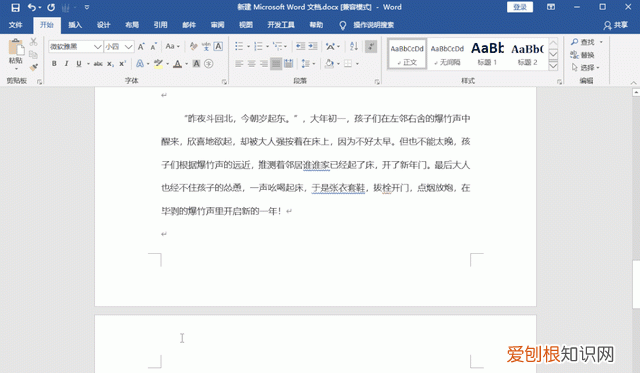Open the borders dropdown arrow
Viewport: 640px width, 373px height.
coord(357,64)
